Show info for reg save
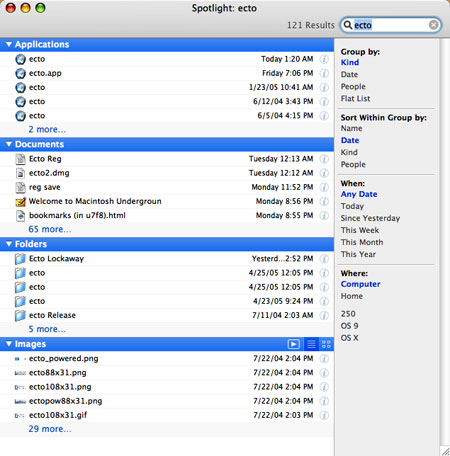This screenshot has height=456, width=450. (x=324, y=187)
